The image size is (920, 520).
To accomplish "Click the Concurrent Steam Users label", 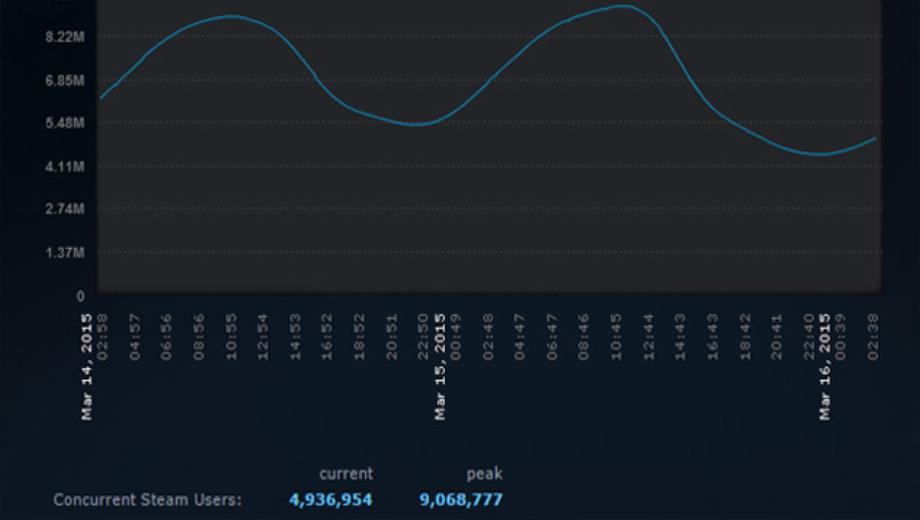I will click(147, 500).
